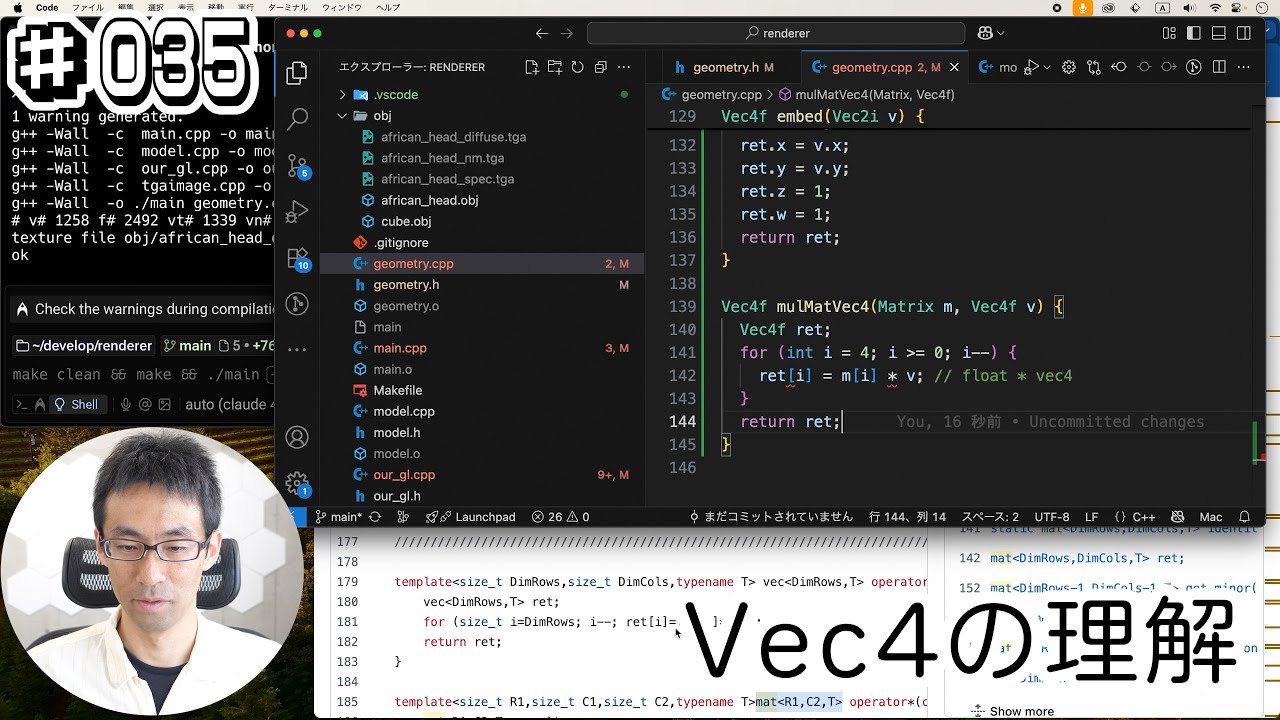The height and width of the screenshot is (720, 1280).
Task: Open the Copilot dropdown chevron in title bar
Action: pos(1000,33)
